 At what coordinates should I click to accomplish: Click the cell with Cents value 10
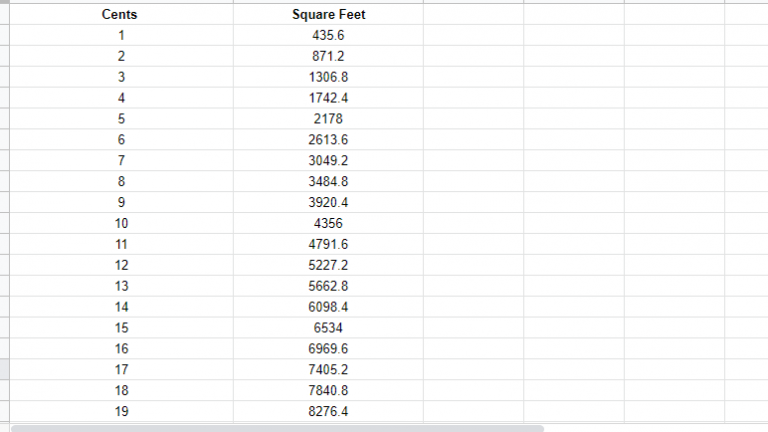pyautogui.click(x=121, y=223)
